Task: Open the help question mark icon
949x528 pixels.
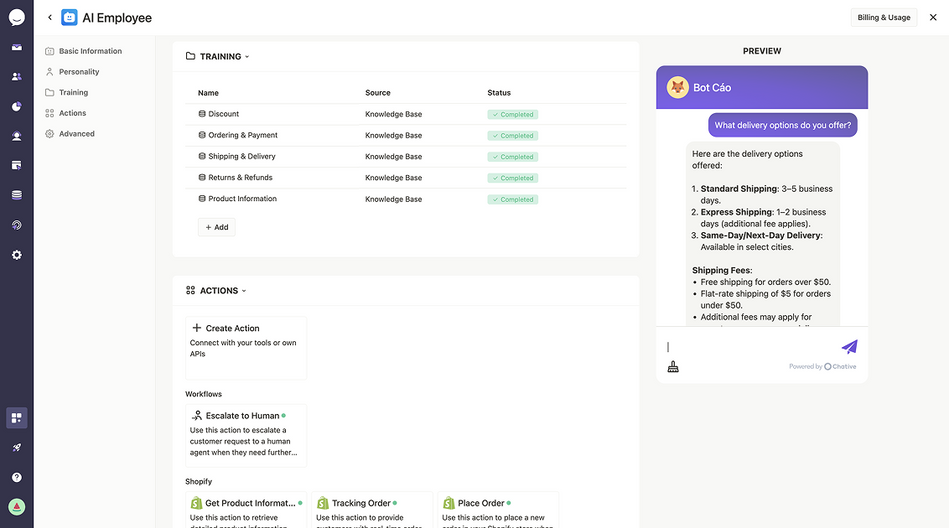Action: coord(16,477)
